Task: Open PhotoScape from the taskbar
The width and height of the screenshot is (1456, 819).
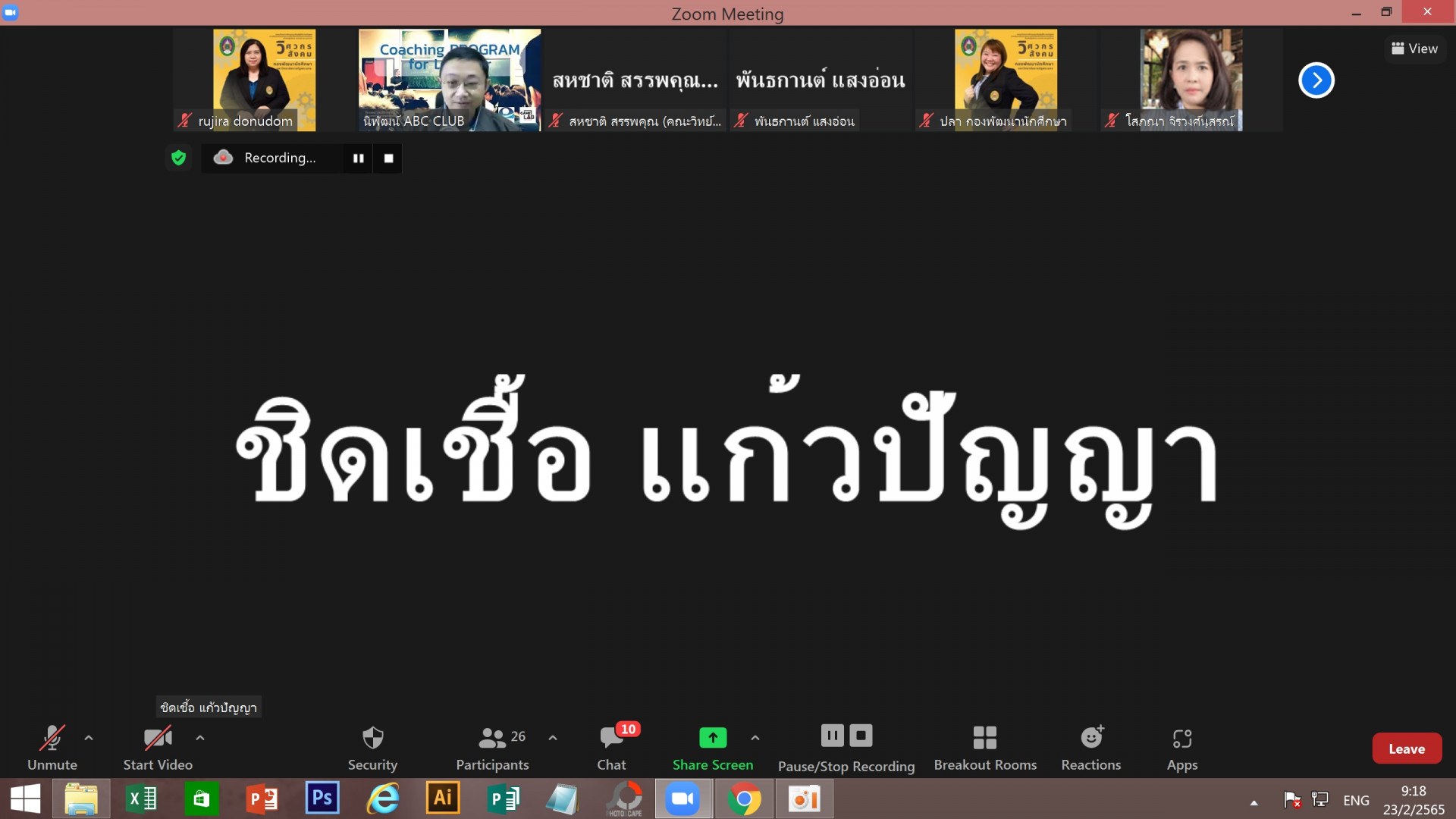Action: (625, 799)
